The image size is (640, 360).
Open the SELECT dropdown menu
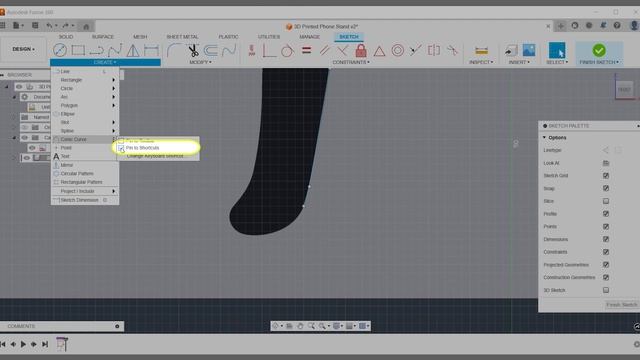tap(557, 62)
